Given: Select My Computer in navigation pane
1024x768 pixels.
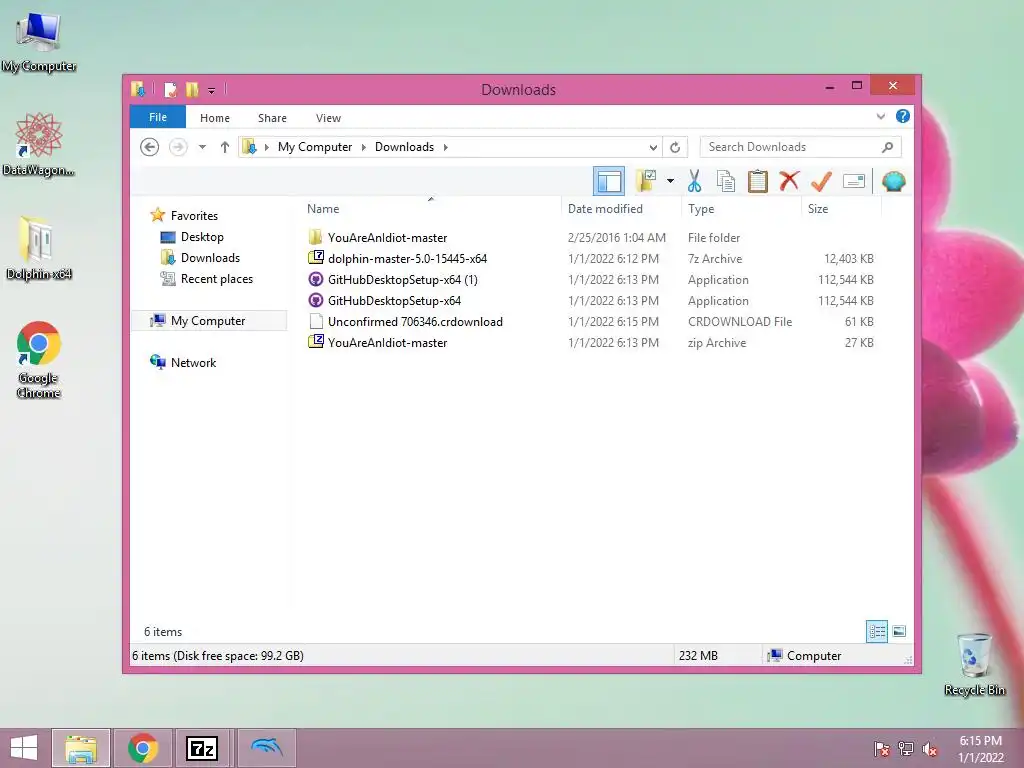Looking at the screenshot, I should click(208, 321).
